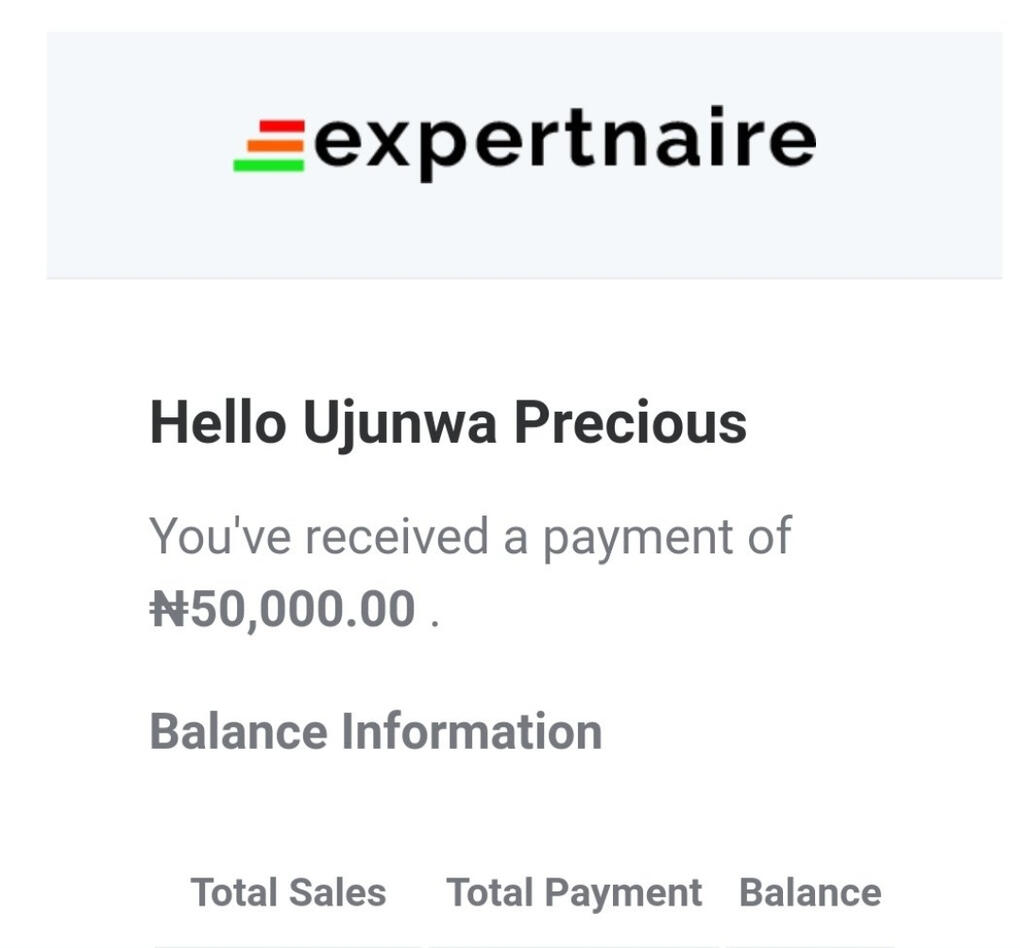Click the ₦50,000.00 payment amount
1020x948 pixels.
[x=283, y=609]
